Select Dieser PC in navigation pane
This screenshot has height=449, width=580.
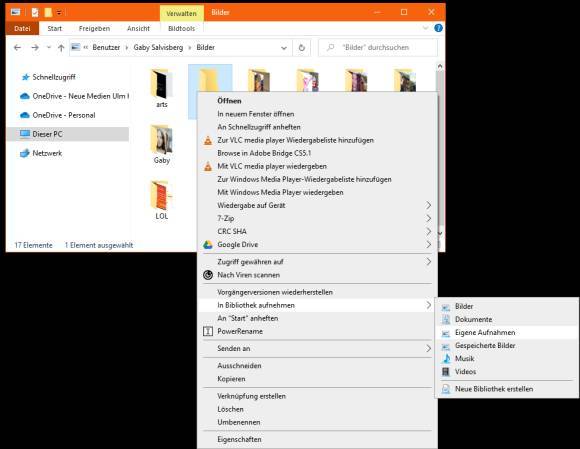68,134
